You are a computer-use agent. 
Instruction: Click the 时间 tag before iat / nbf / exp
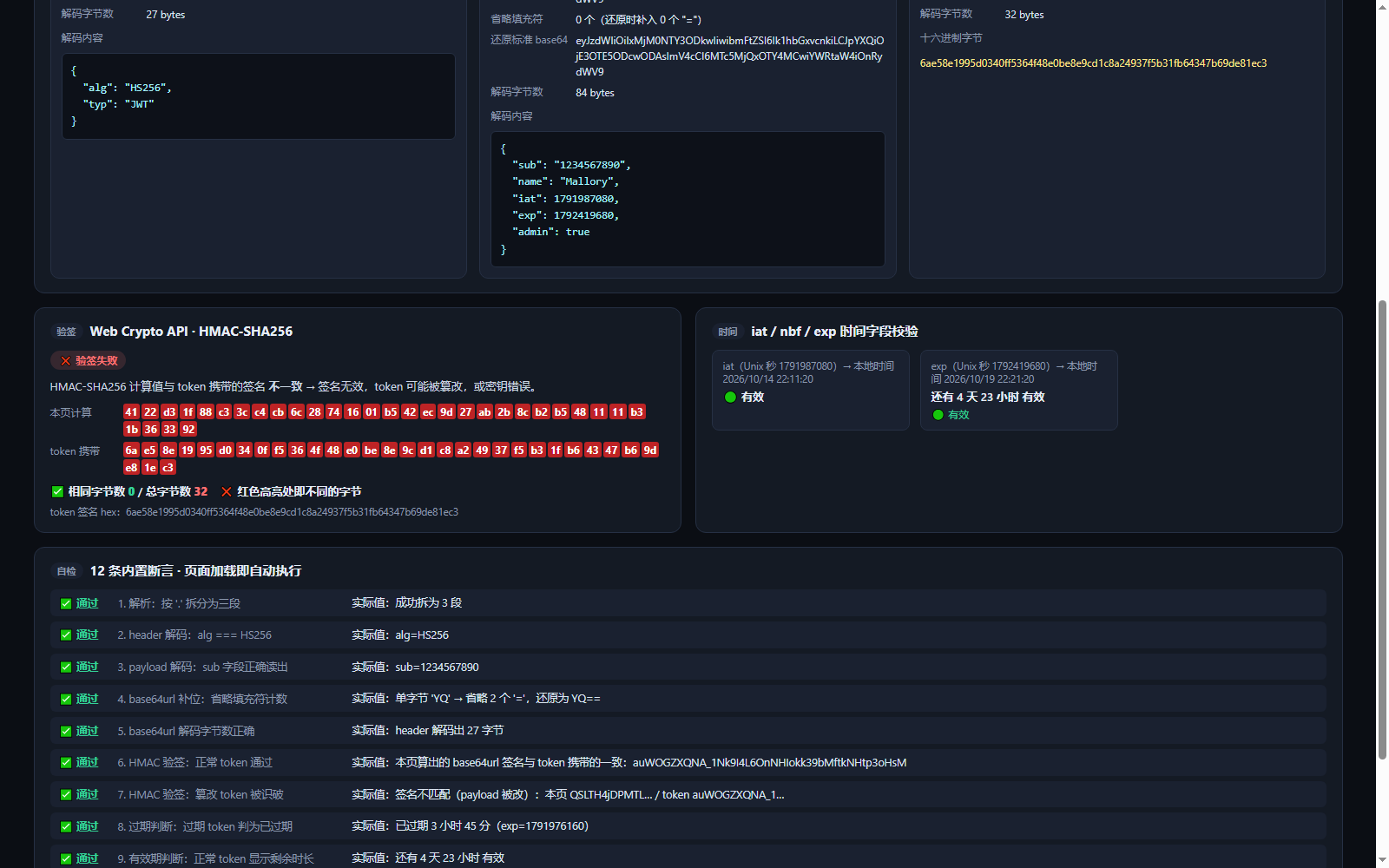tap(727, 332)
